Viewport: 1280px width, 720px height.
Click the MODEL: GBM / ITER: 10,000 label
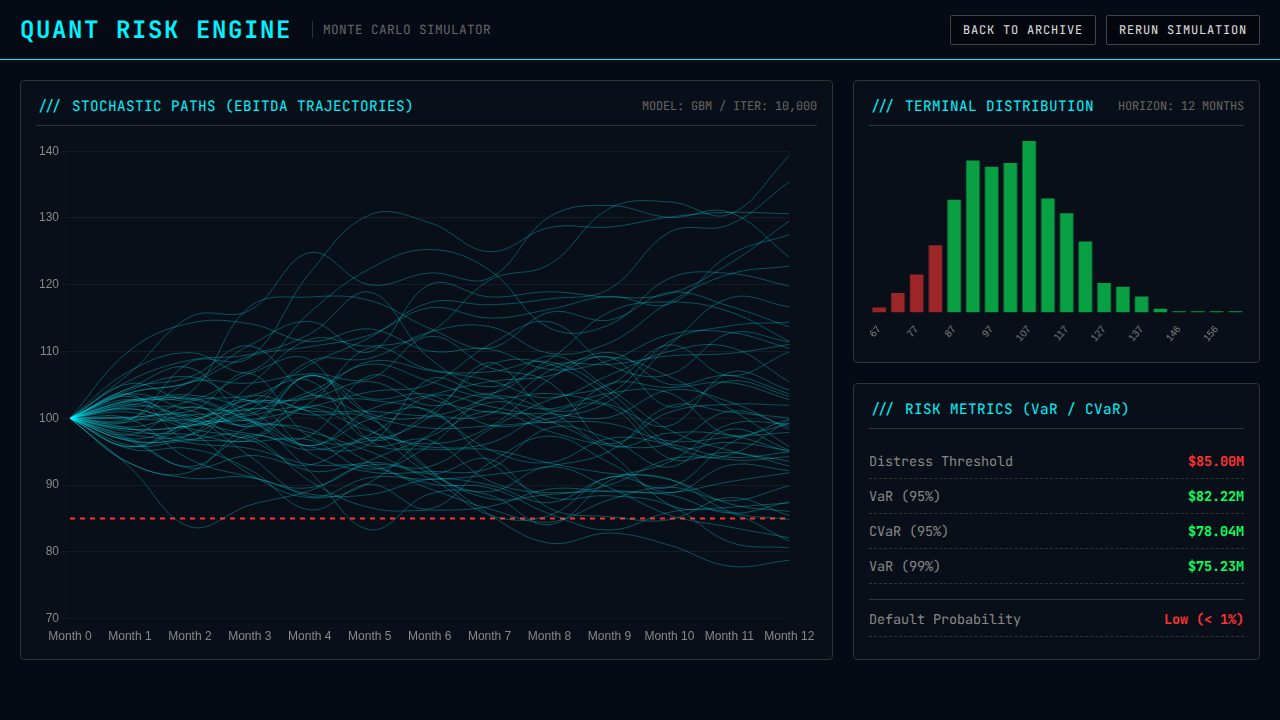tap(729, 106)
